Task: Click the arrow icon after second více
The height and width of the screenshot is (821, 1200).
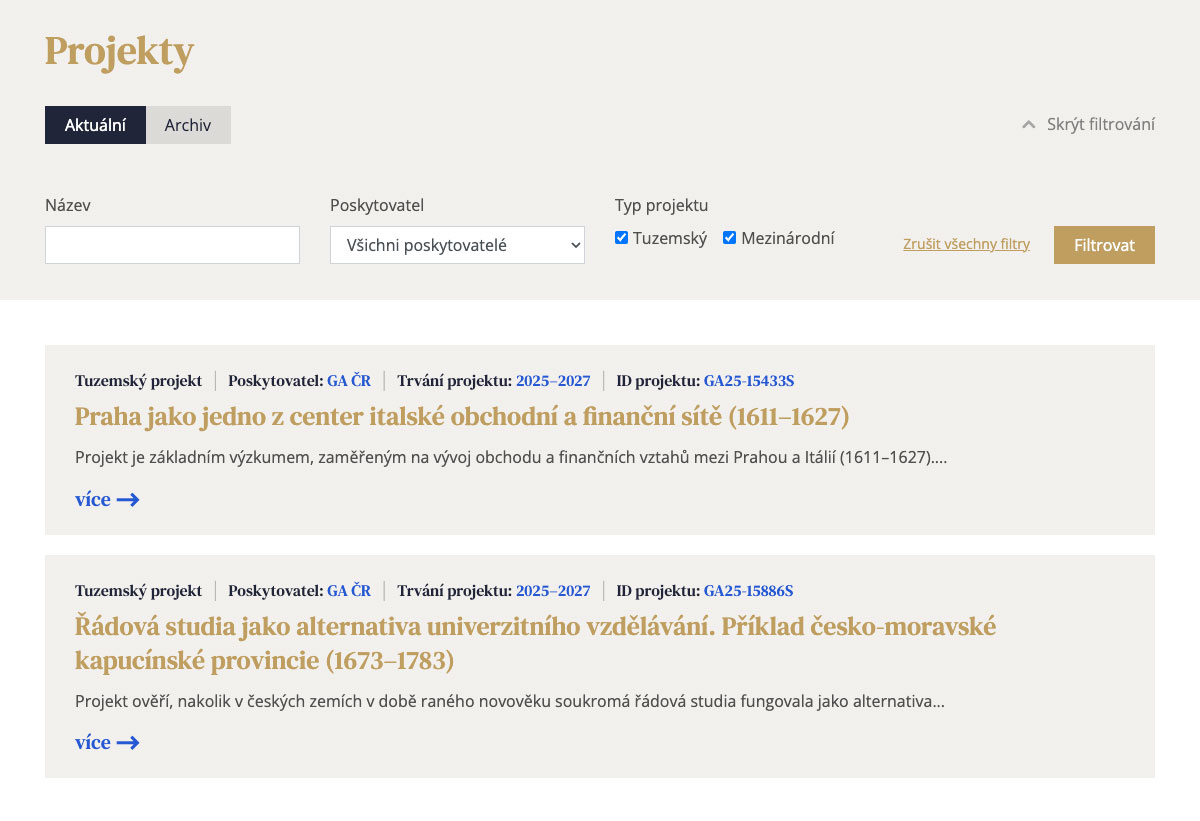Action: point(128,743)
